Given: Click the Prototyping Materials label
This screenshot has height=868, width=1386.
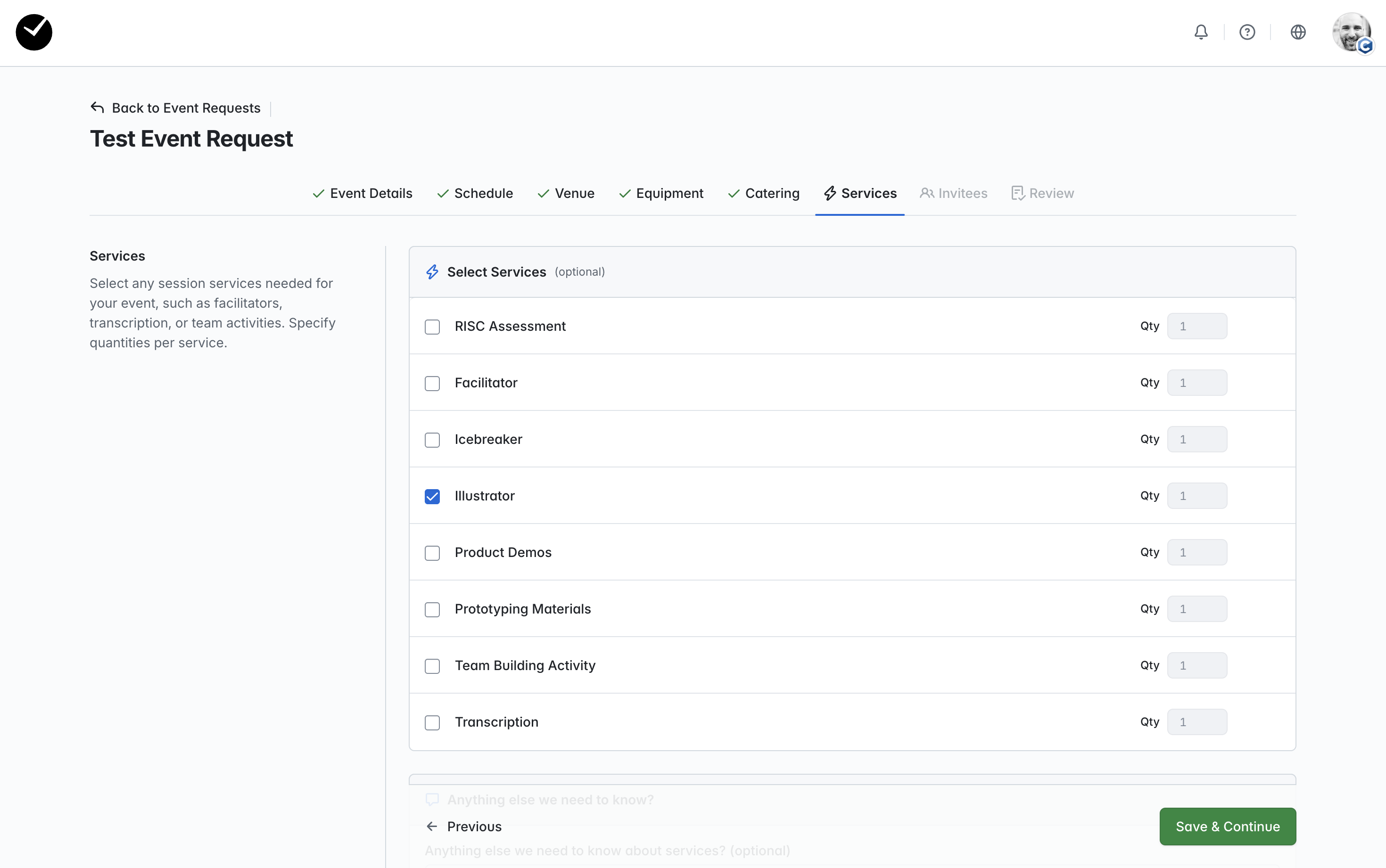Looking at the screenshot, I should (x=523, y=609).
